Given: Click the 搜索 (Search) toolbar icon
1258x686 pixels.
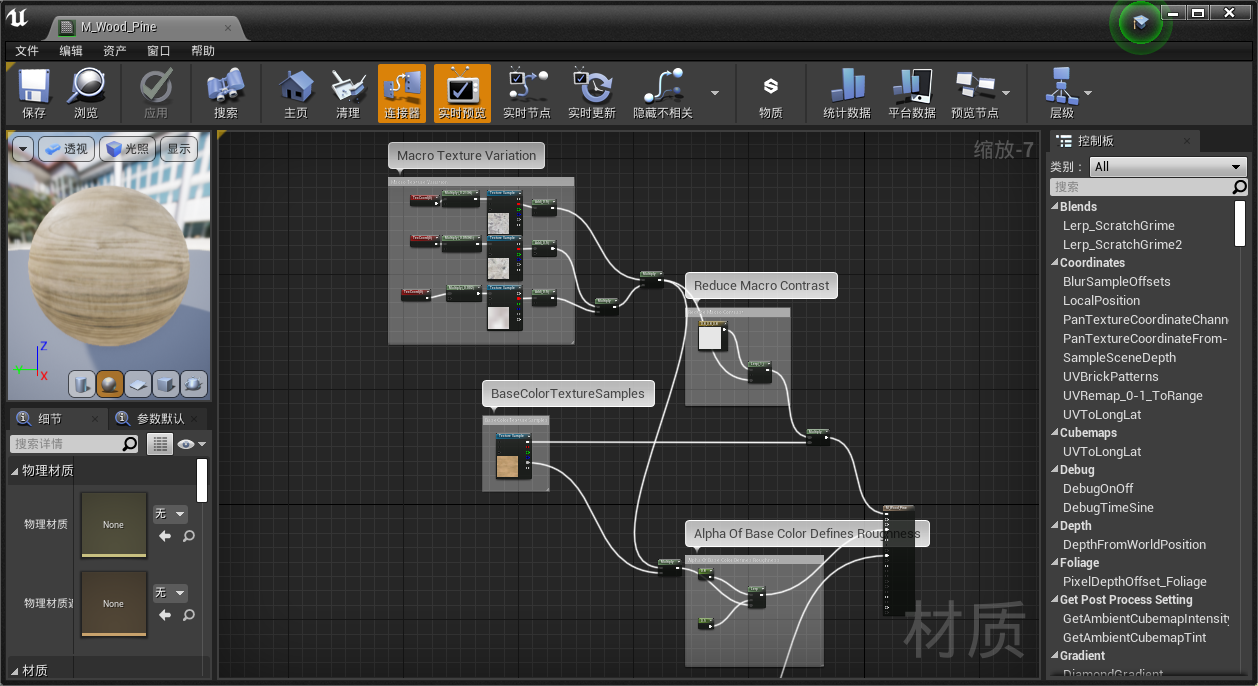Looking at the screenshot, I should pos(224,92).
